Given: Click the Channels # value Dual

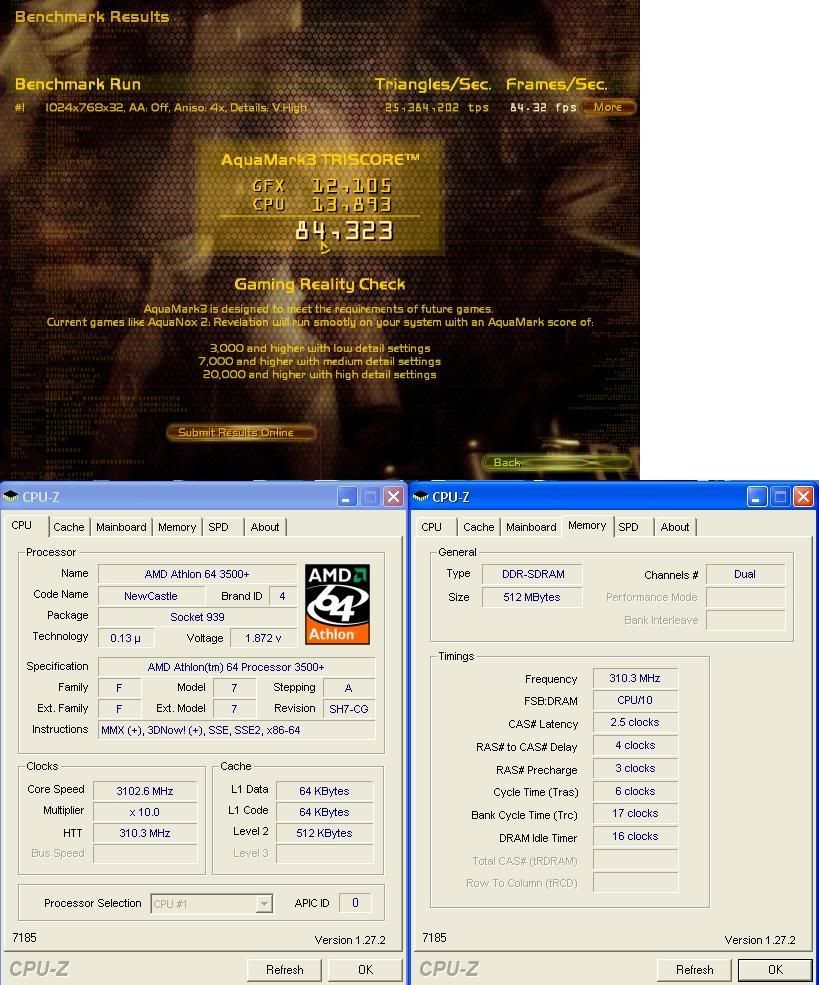Looking at the screenshot, I should point(745,574).
